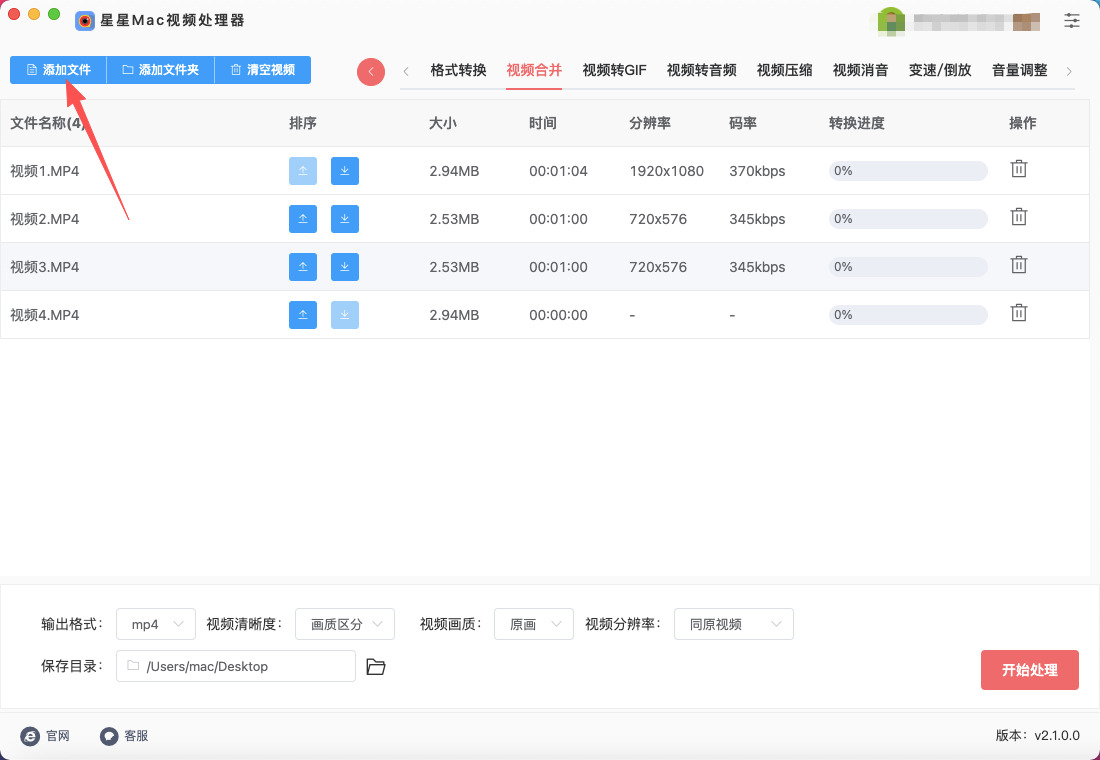This screenshot has width=1100, height=760.
Task: Delete 视频3.MP4 from the list
Action: (1018, 265)
